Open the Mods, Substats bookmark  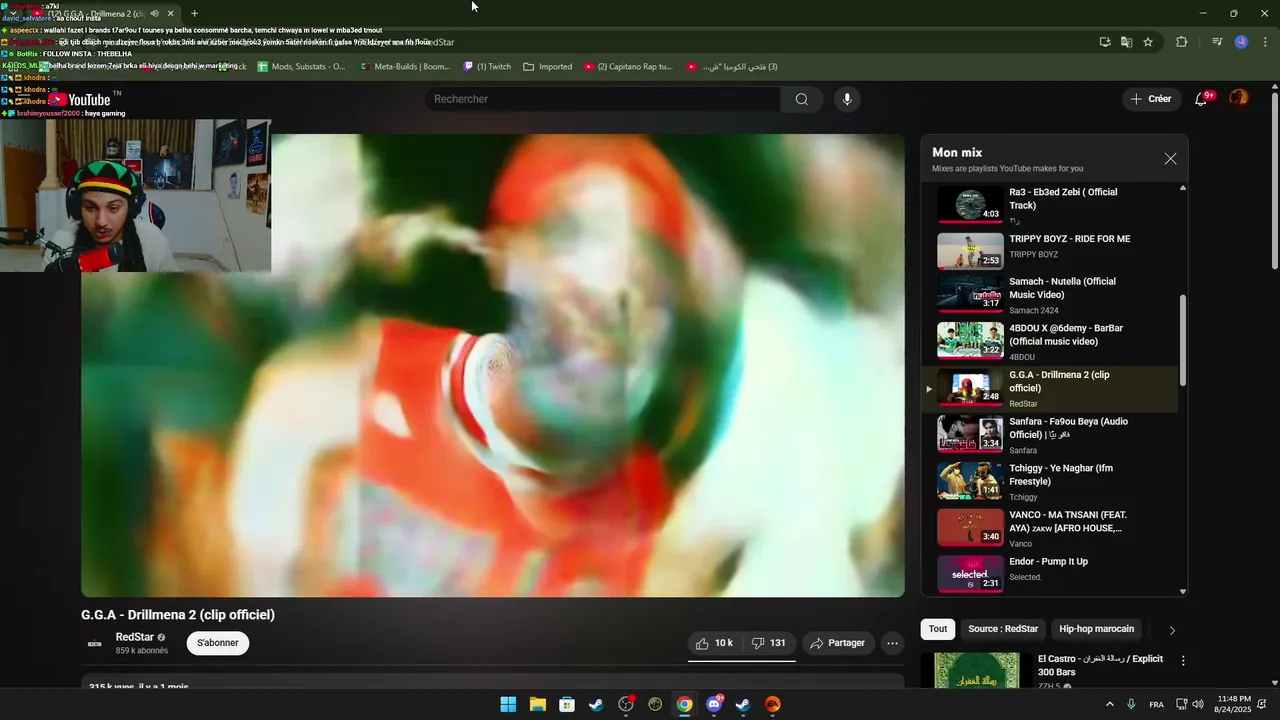pos(301,67)
